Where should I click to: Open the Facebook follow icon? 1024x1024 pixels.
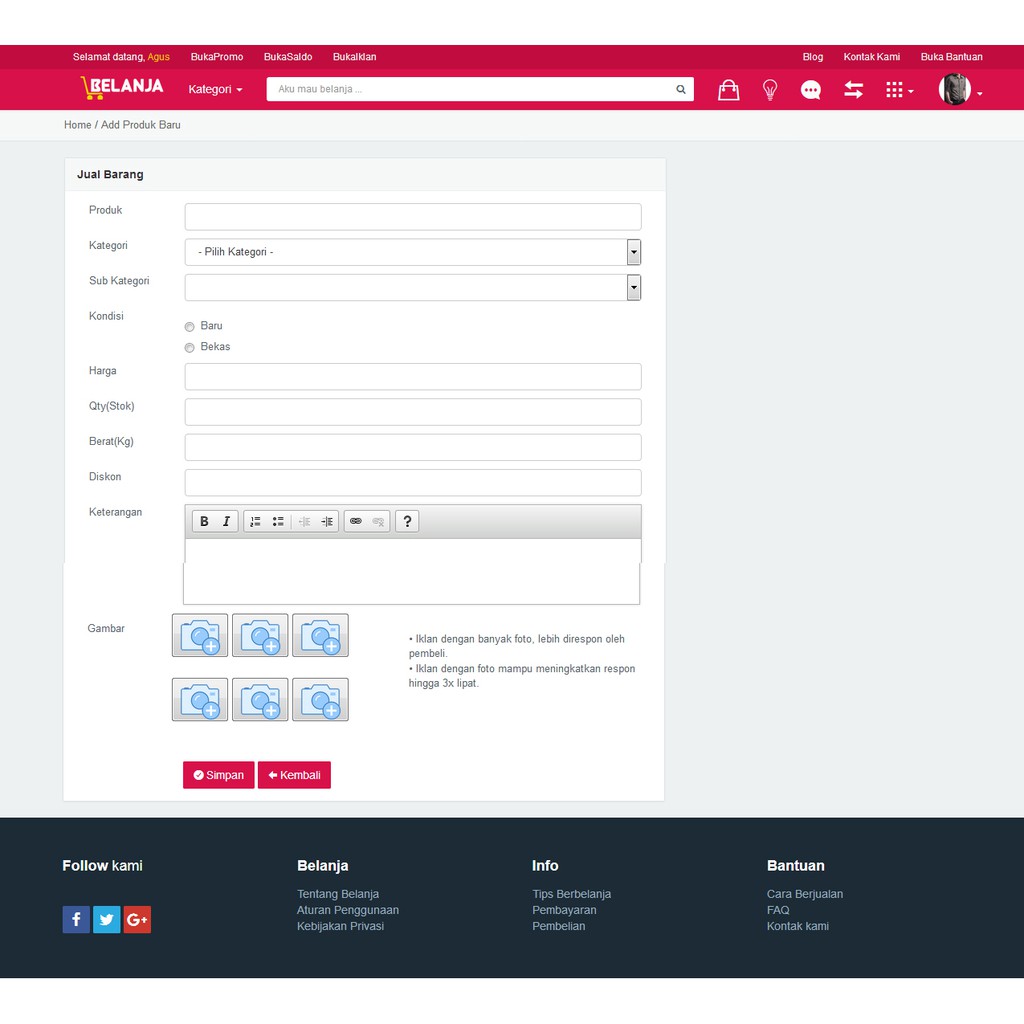(76, 920)
